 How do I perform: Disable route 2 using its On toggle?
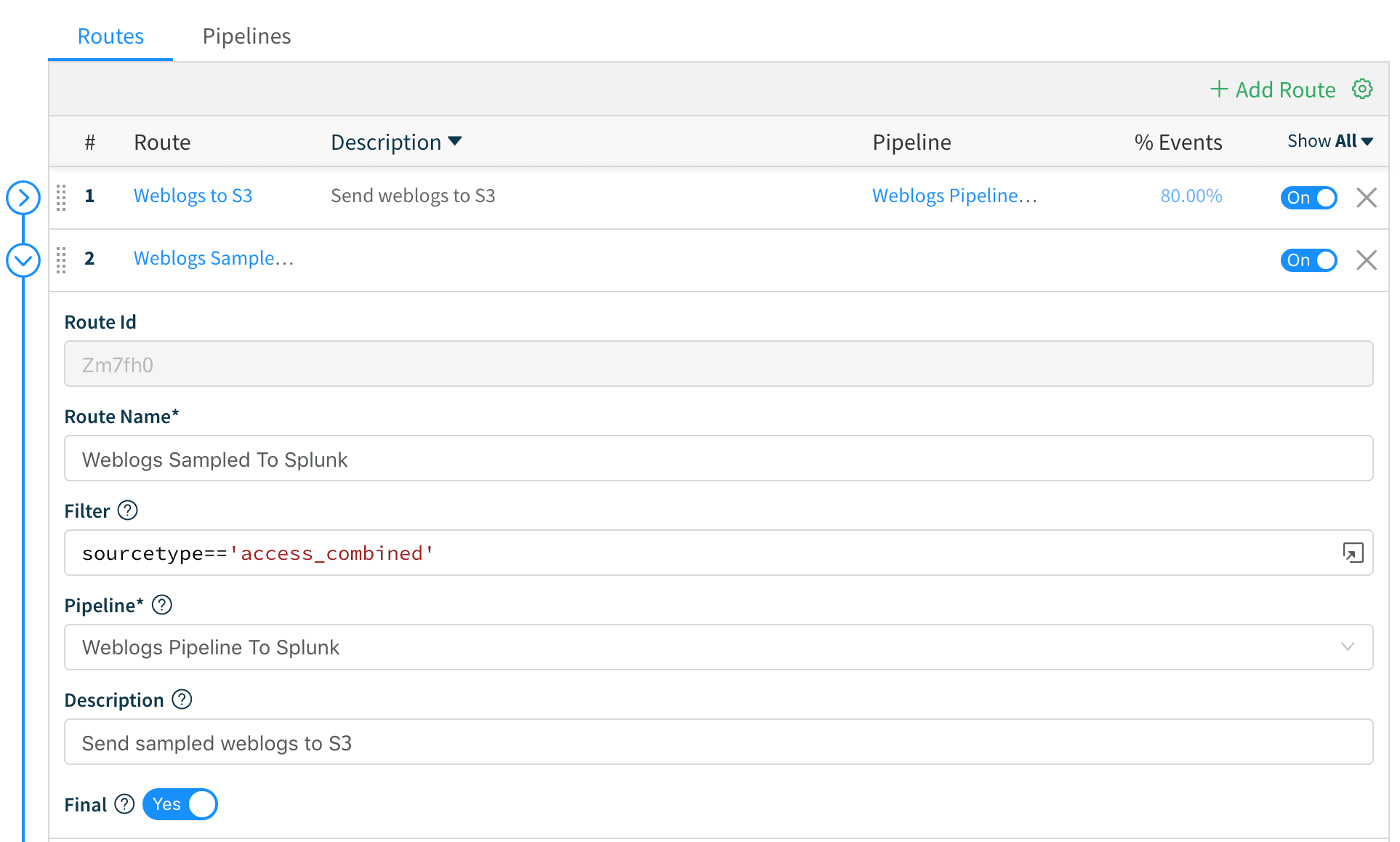(1308, 260)
